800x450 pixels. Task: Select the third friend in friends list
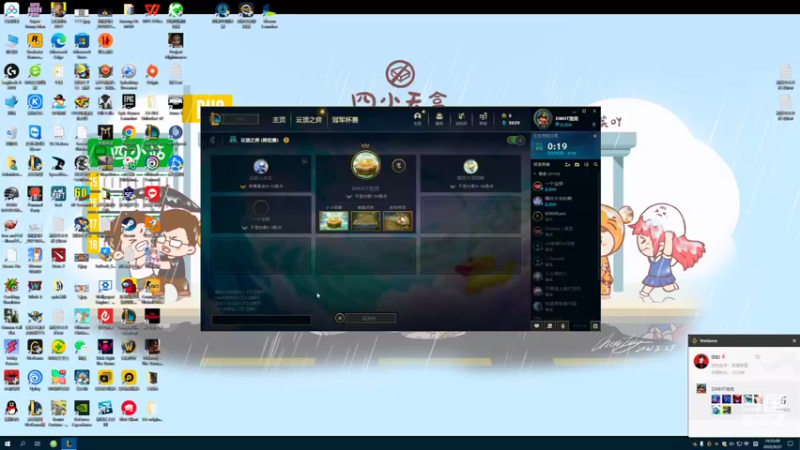point(564,216)
